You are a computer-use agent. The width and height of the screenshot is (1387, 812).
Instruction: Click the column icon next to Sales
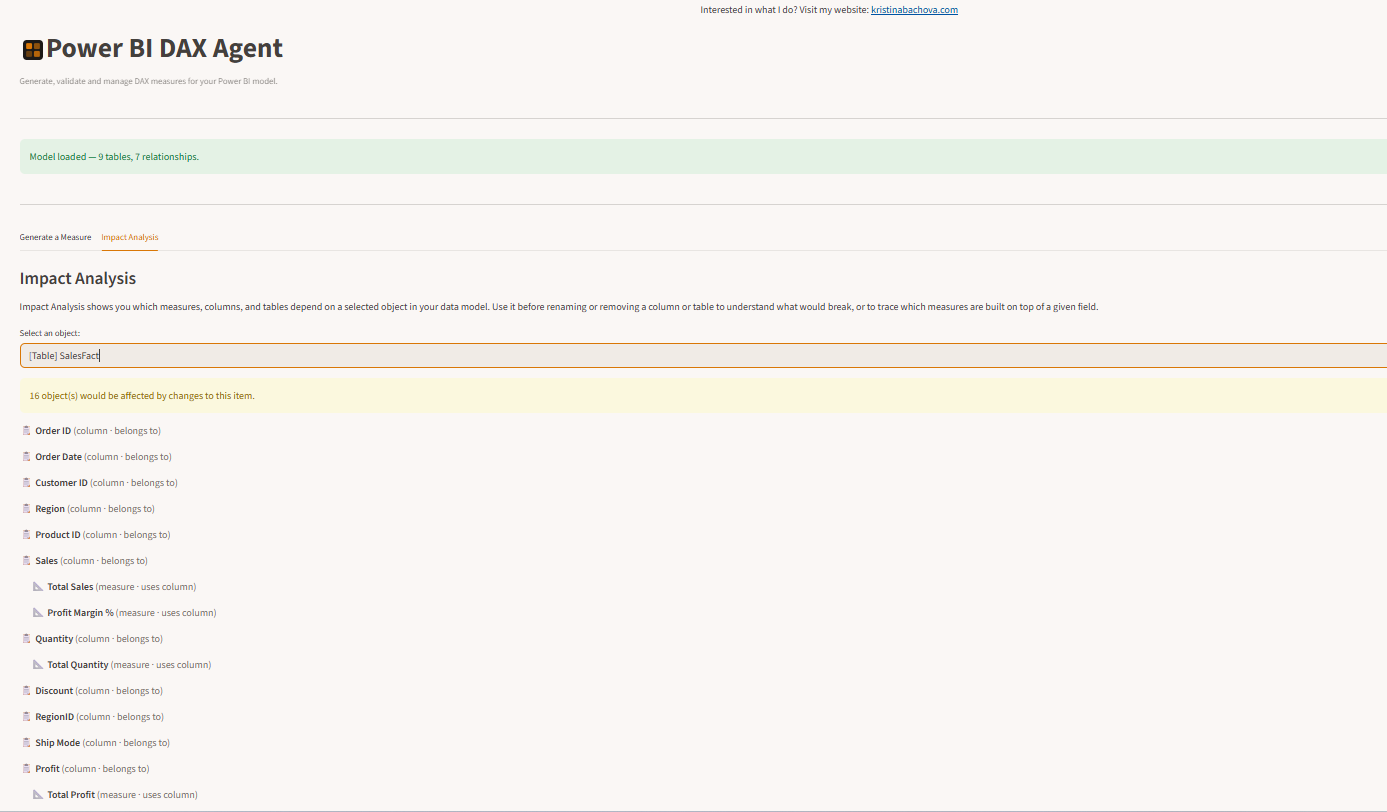(x=26, y=561)
